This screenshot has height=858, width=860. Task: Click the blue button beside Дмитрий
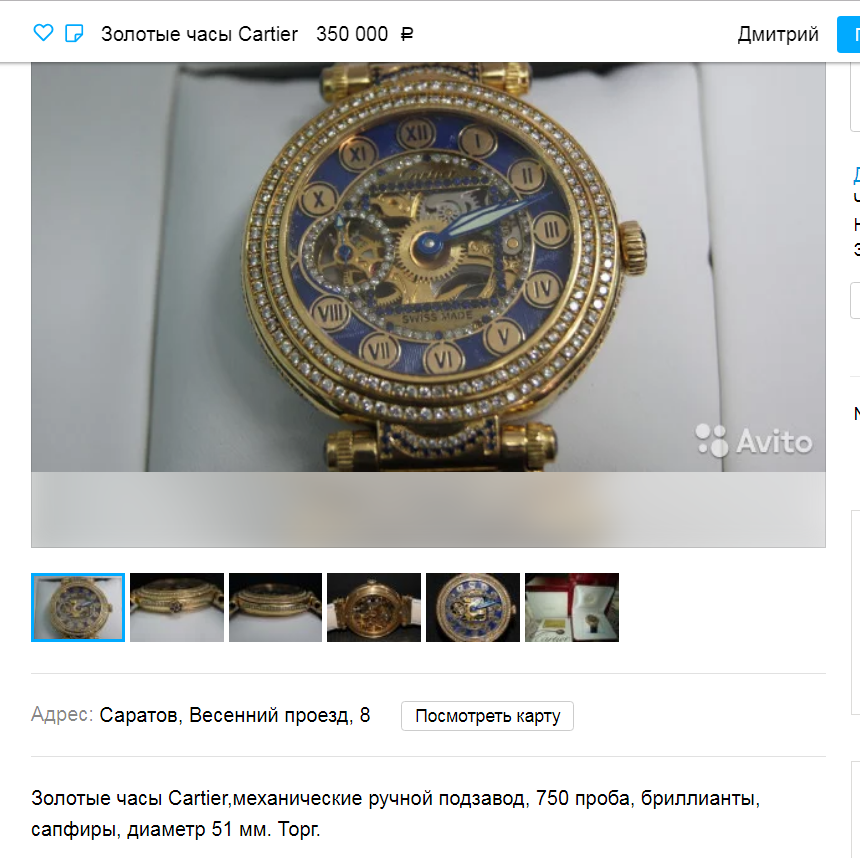pyautogui.click(x=848, y=35)
